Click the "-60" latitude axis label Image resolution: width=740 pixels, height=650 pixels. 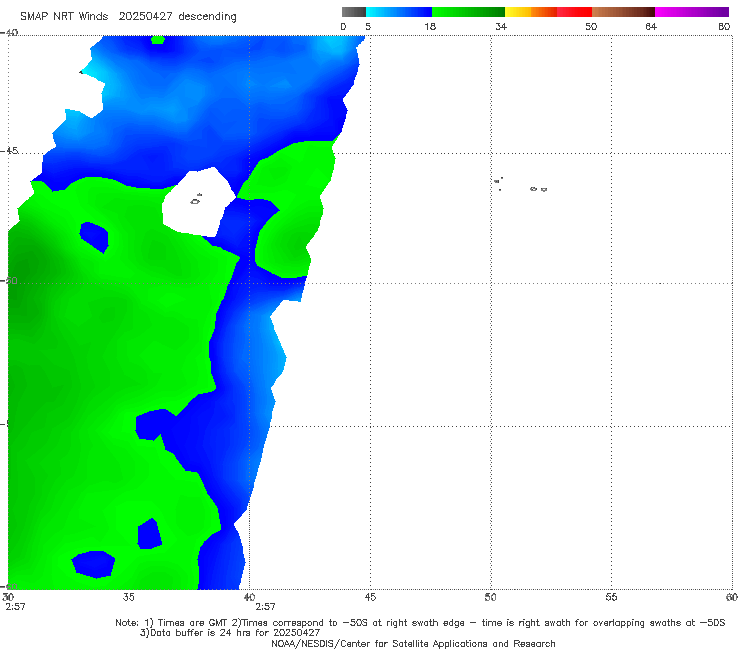tap(9, 586)
